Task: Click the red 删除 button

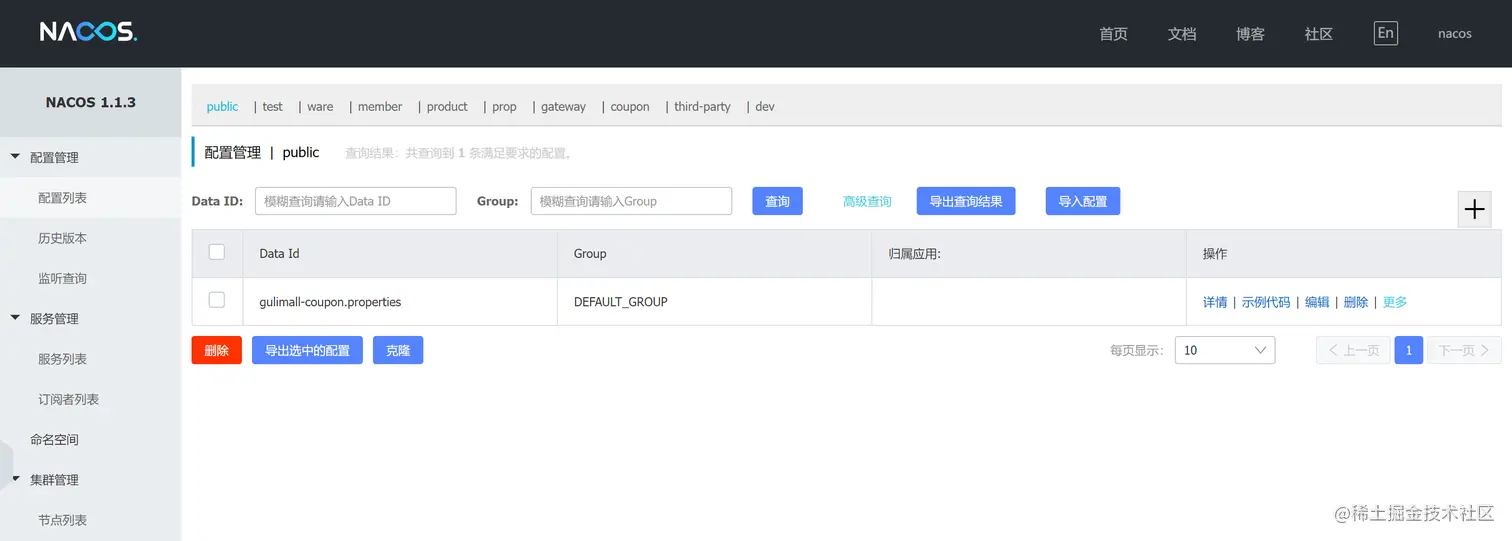Action: [217, 350]
